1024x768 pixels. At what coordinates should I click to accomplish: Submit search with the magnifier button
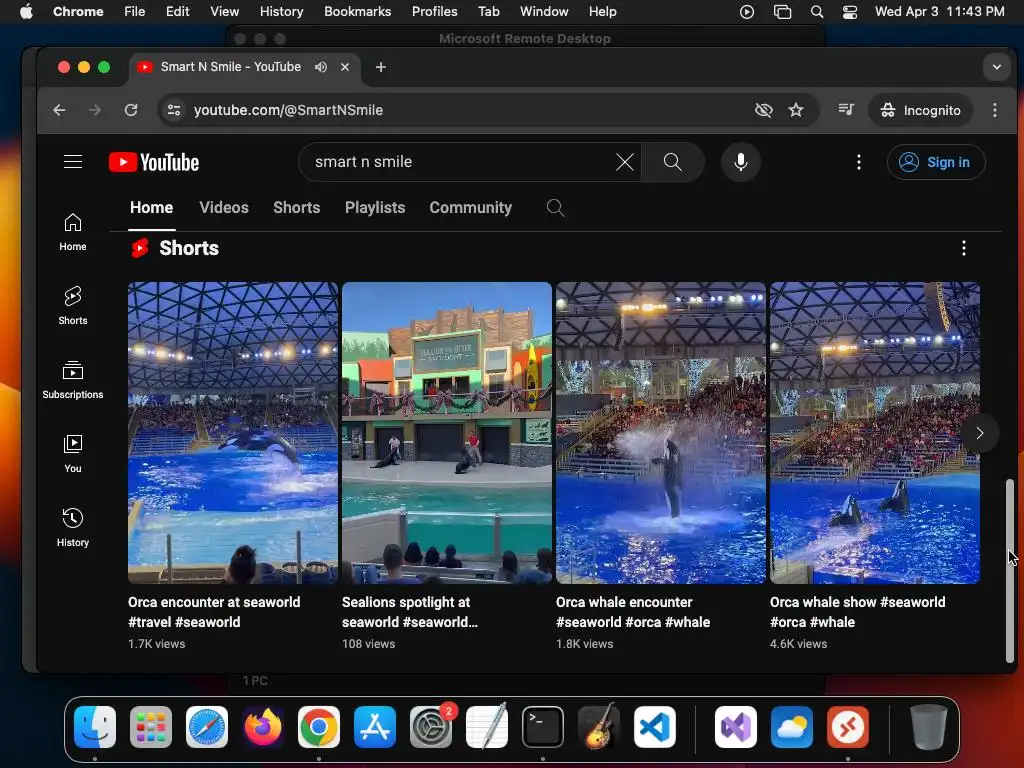pos(673,162)
